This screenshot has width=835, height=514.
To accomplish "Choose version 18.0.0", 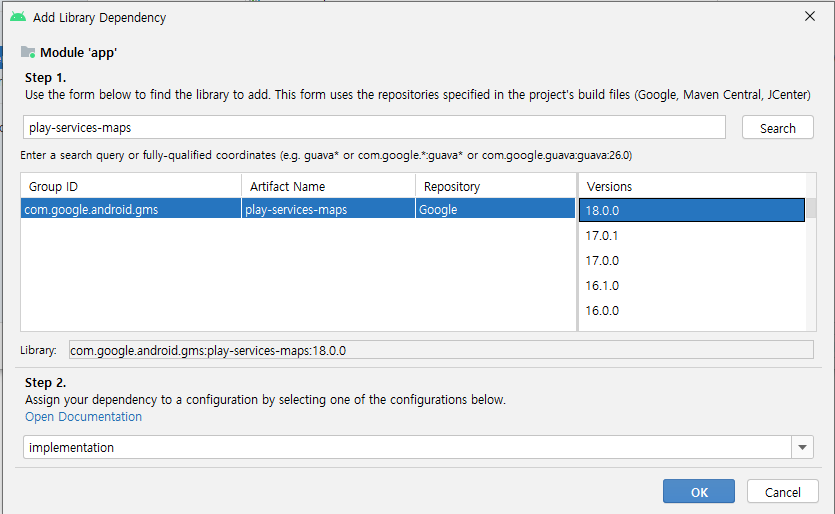I will pyautogui.click(x=692, y=210).
